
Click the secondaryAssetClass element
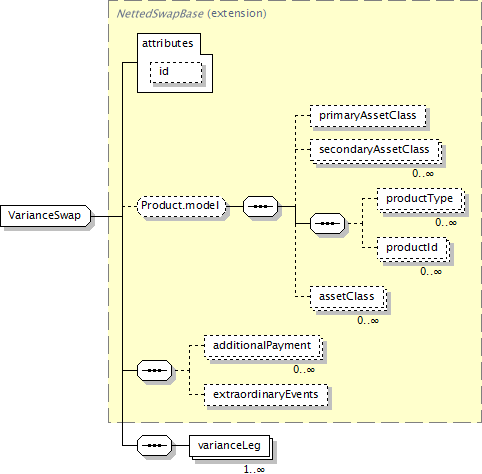point(376,150)
